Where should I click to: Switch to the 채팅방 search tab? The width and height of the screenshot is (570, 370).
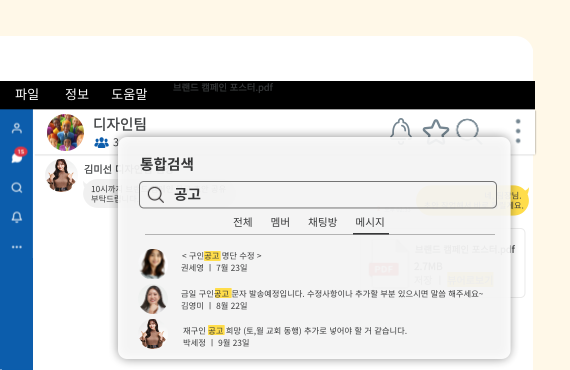pos(322,222)
